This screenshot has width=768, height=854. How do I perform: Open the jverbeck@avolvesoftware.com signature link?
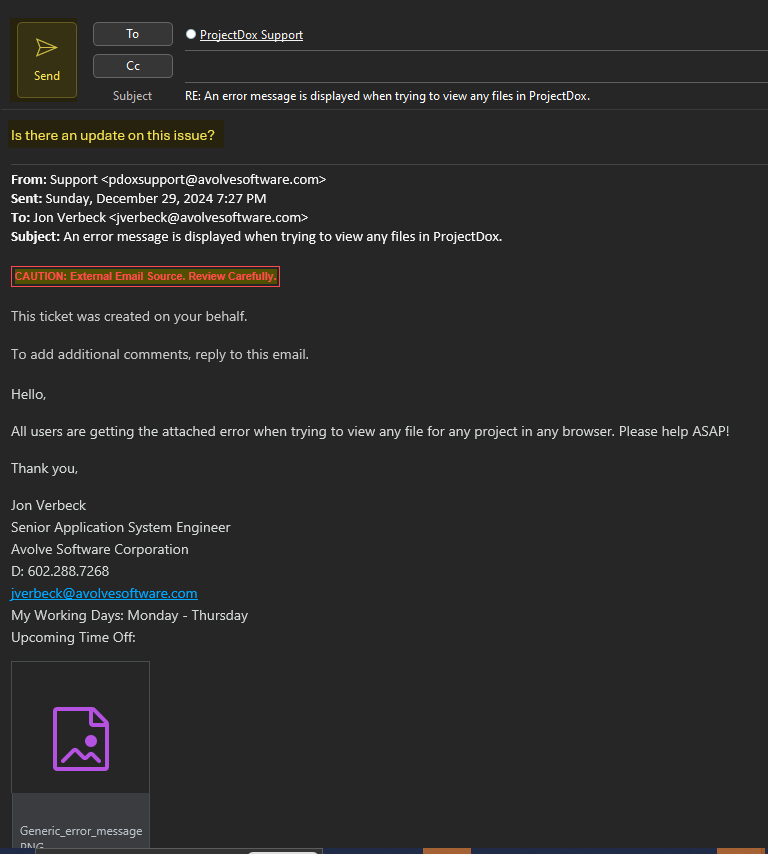pos(104,593)
